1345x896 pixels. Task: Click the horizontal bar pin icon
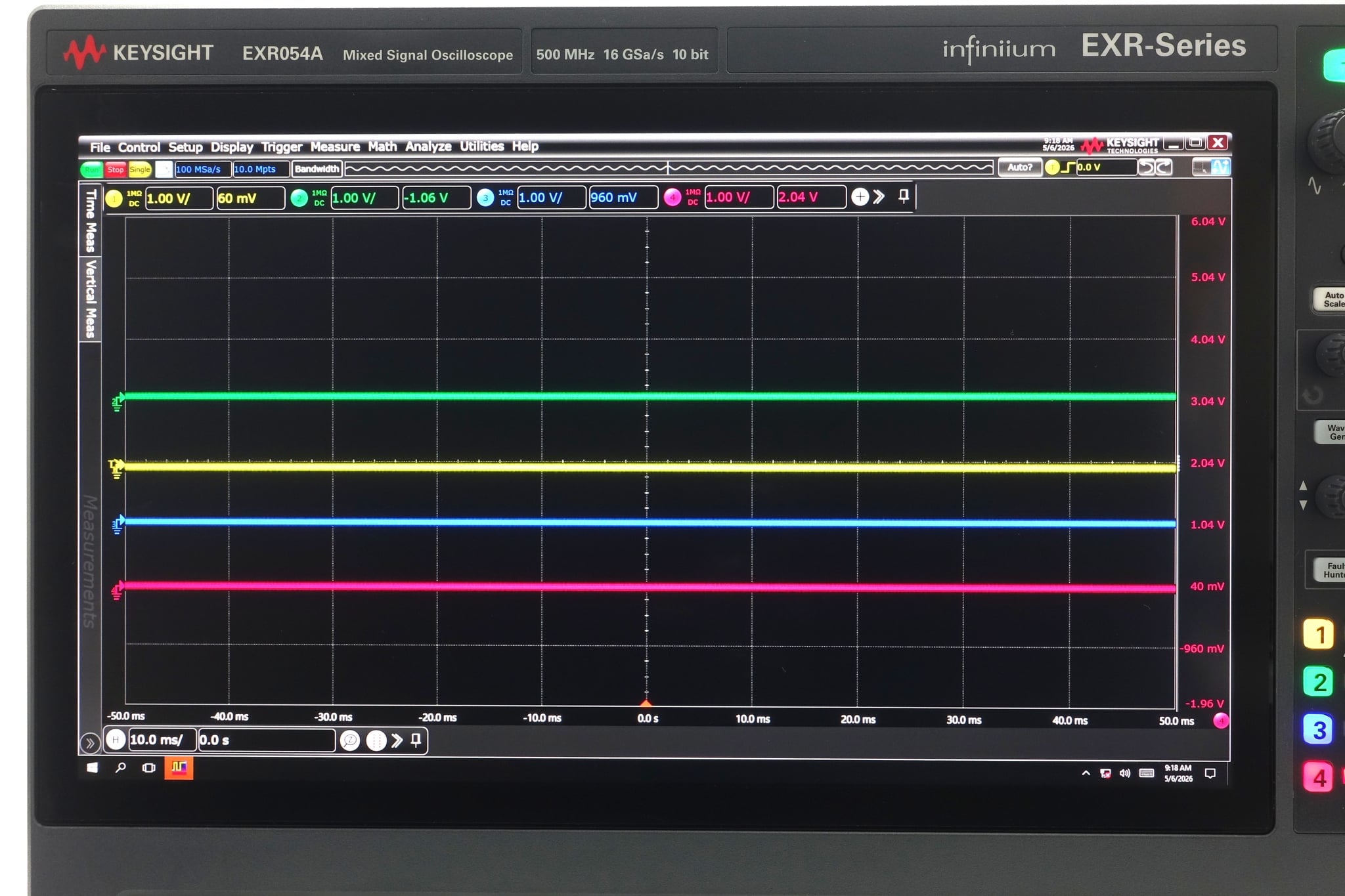416,740
